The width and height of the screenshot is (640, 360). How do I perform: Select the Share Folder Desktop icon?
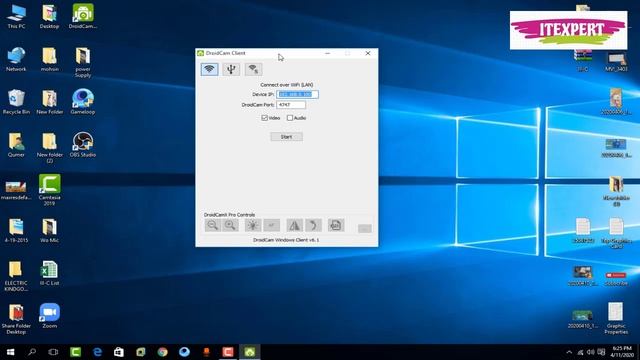click(16, 319)
